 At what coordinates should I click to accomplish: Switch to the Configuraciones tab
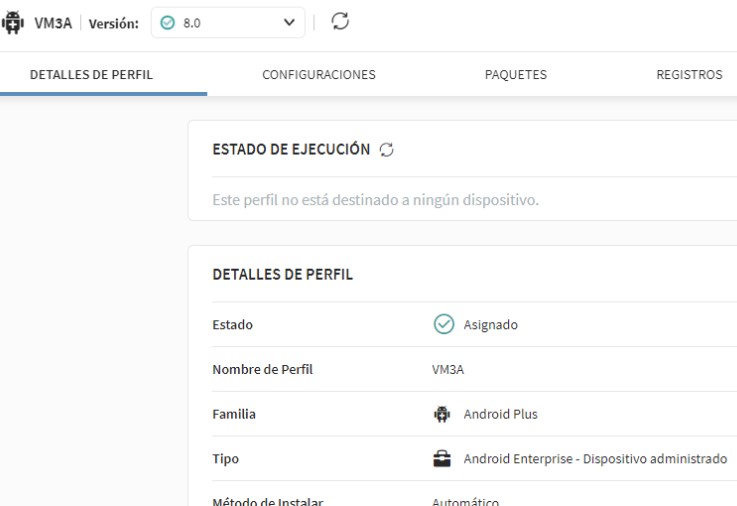point(318,75)
